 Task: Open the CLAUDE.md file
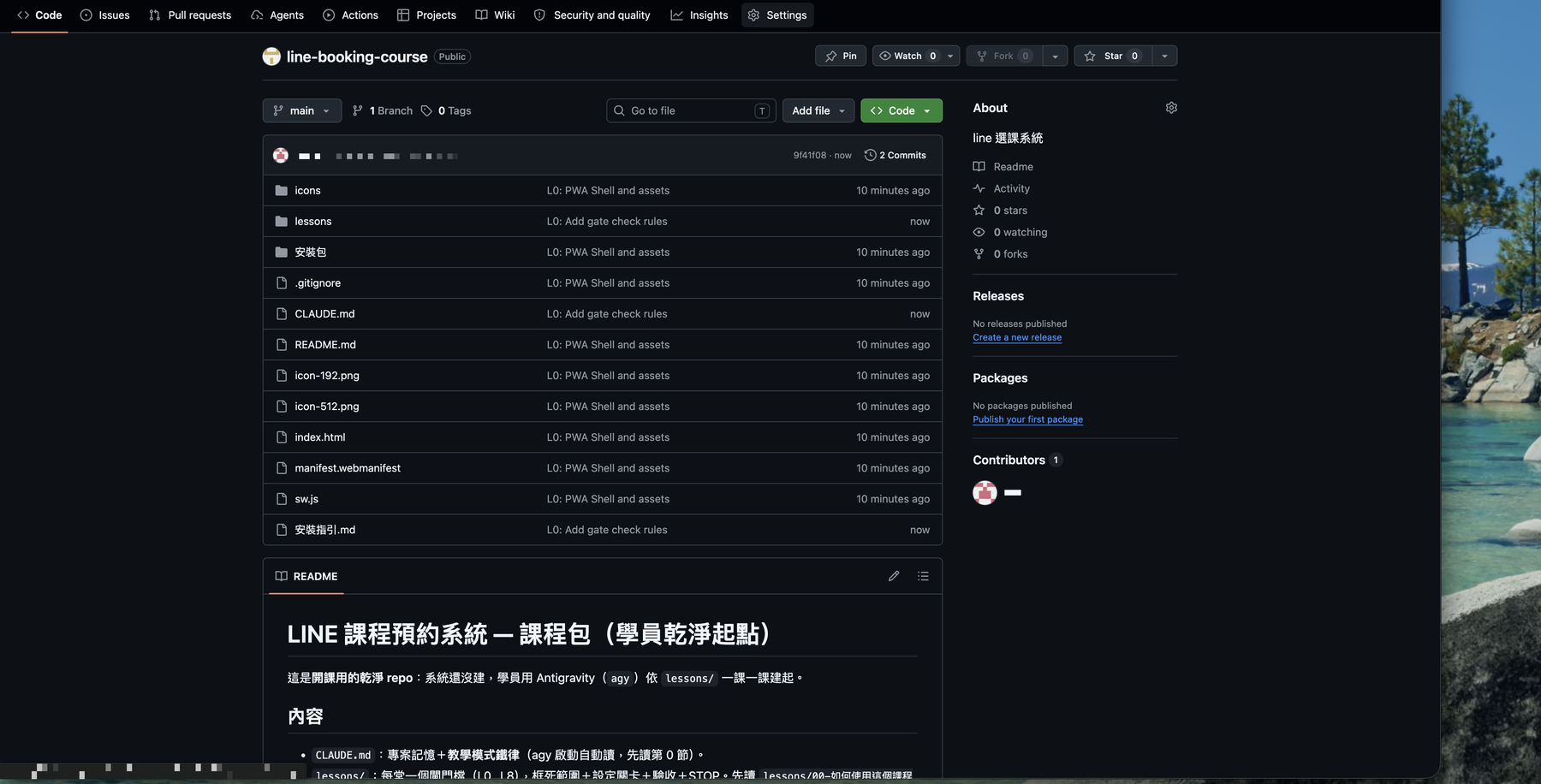[x=324, y=314]
